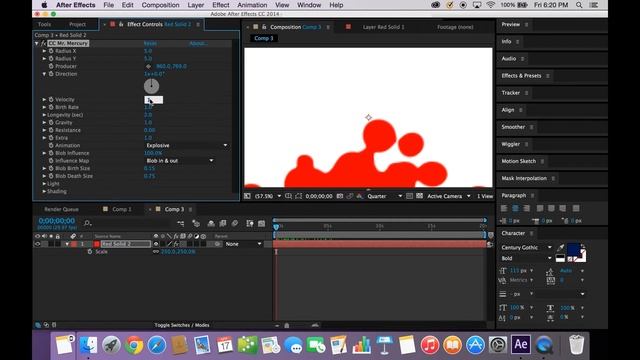This screenshot has height=360, width=640.
Task: Click the Producer position crosshair icon
Action: pos(149,66)
